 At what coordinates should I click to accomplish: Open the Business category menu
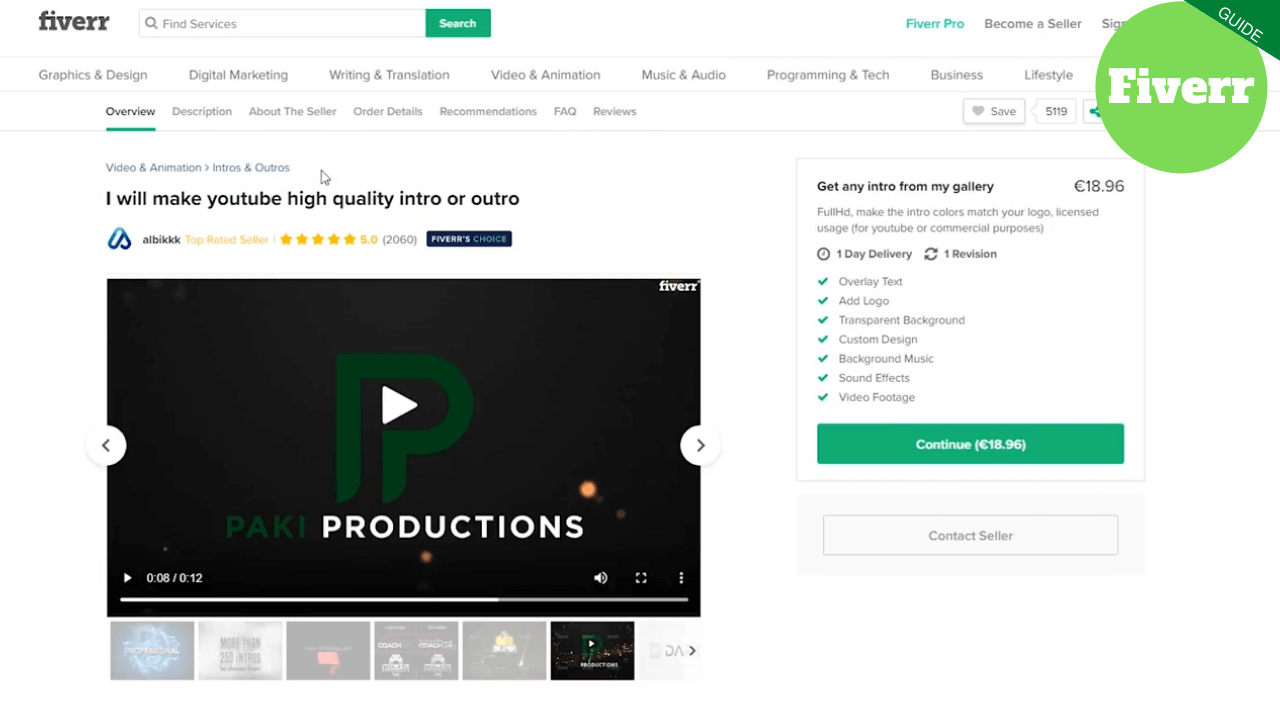pyautogui.click(x=957, y=75)
